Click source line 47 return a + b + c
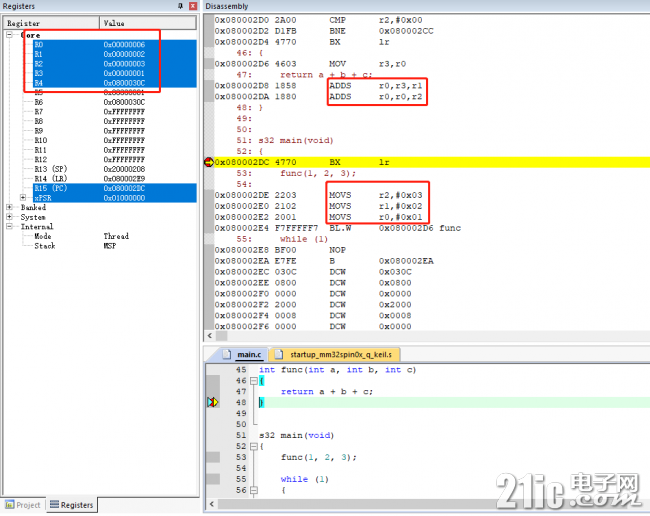 coord(327,391)
